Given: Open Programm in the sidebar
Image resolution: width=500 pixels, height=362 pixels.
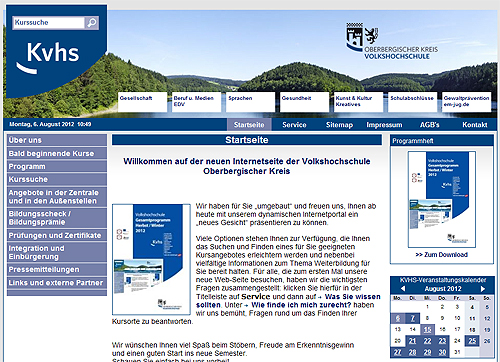Looking at the screenshot, I should [x=57, y=166].
